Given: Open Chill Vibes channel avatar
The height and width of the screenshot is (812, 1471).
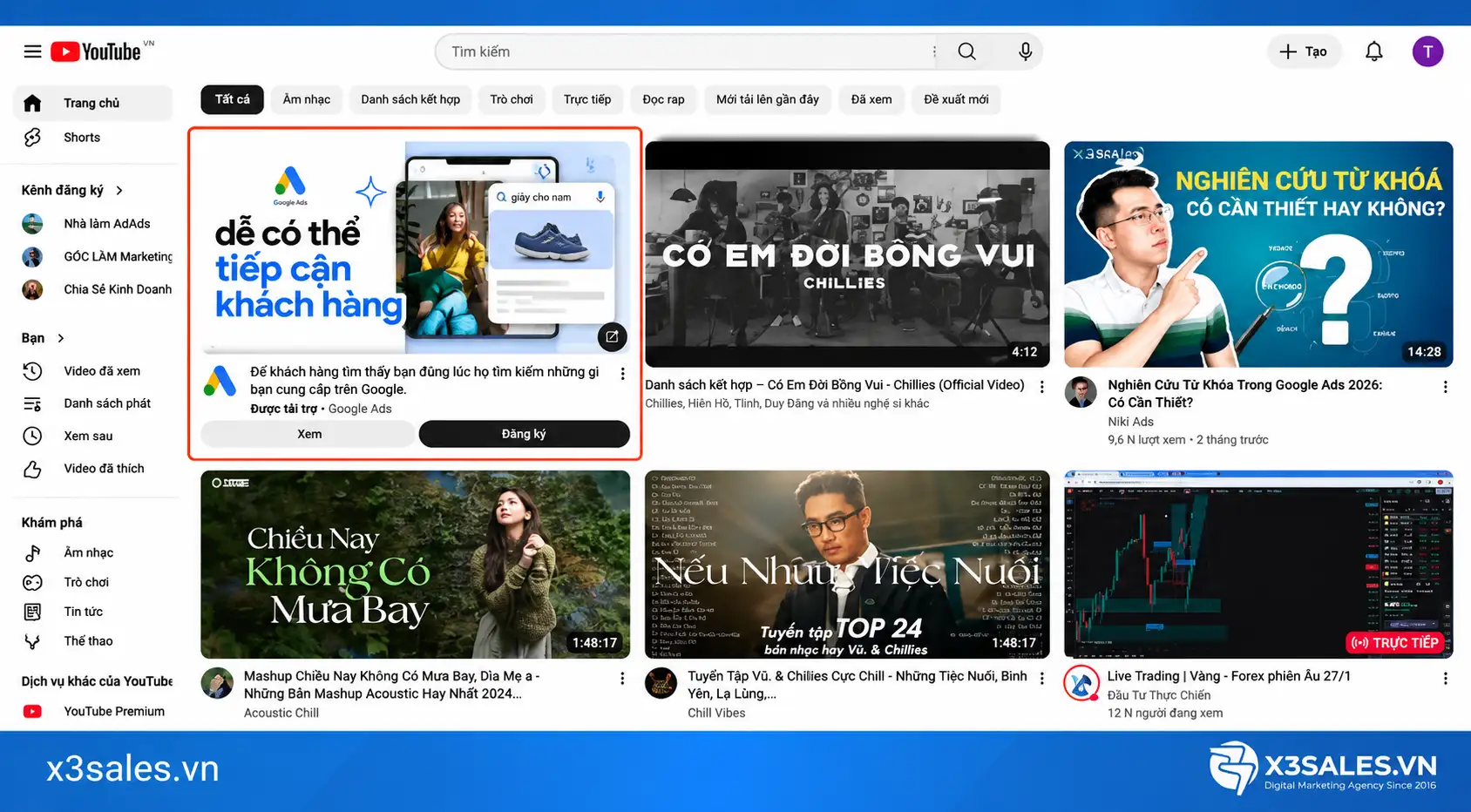Looking at the screenshot, I should click(x=661, y=684).
